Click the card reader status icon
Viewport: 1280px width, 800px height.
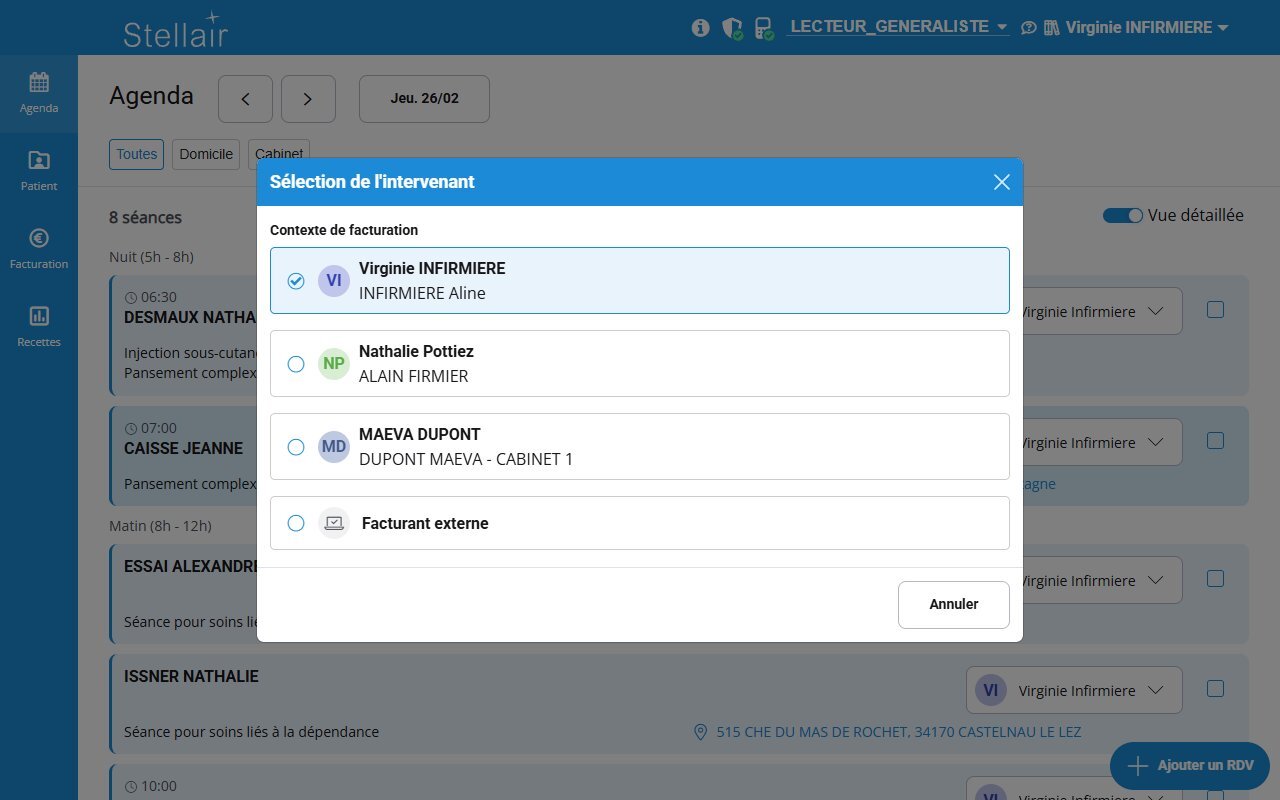click(764, 28)
